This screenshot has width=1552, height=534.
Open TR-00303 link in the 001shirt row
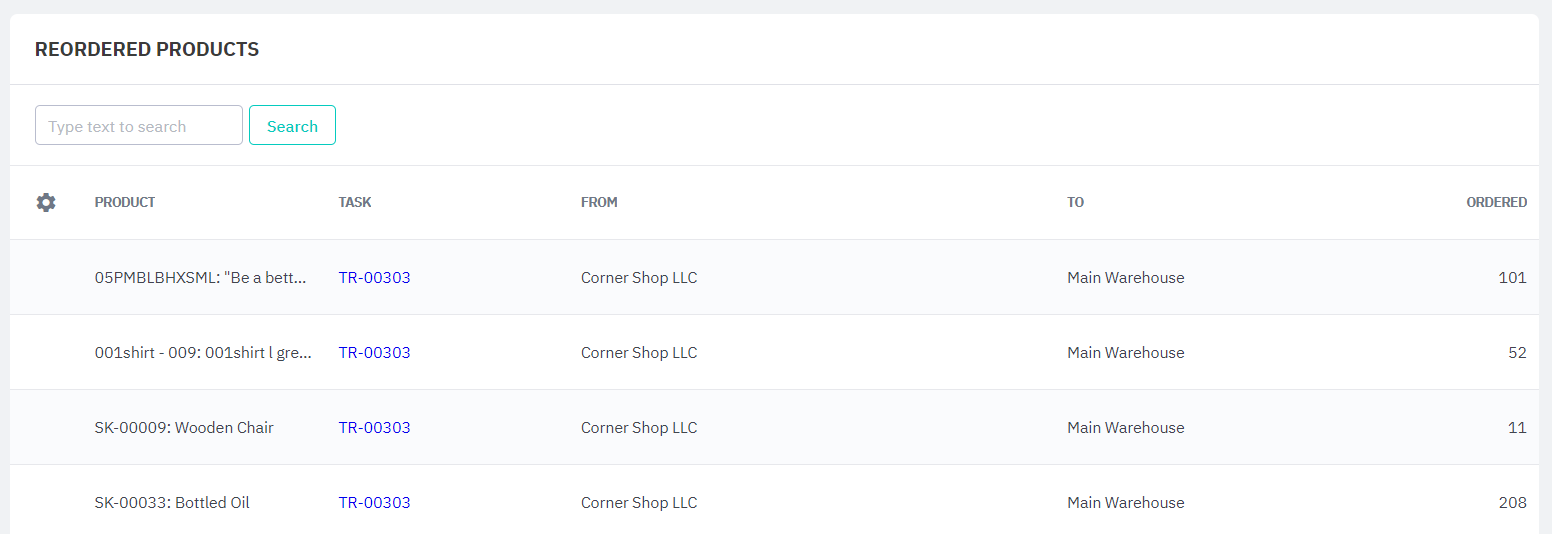(374, 353)
